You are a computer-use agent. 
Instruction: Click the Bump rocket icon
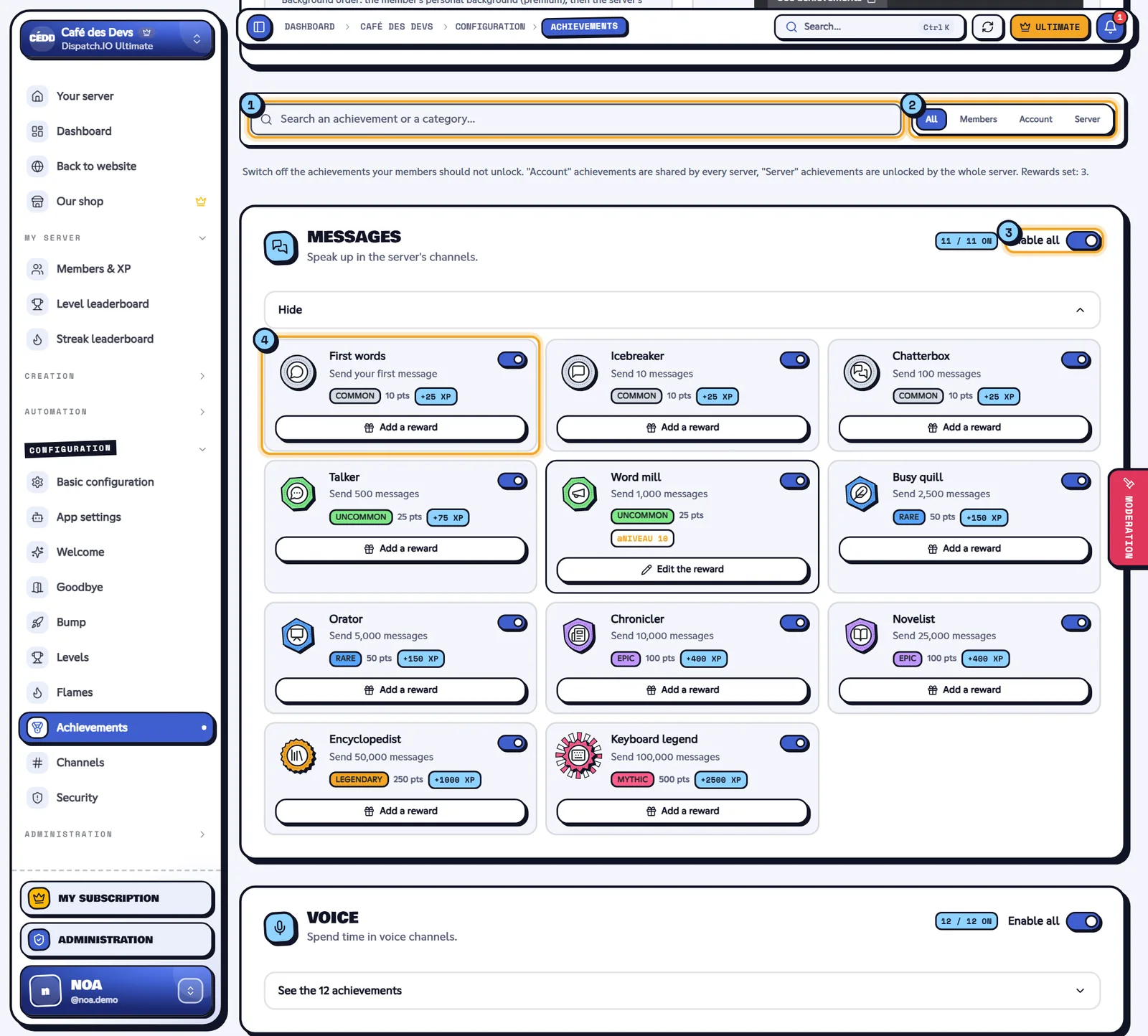[38, 623]
